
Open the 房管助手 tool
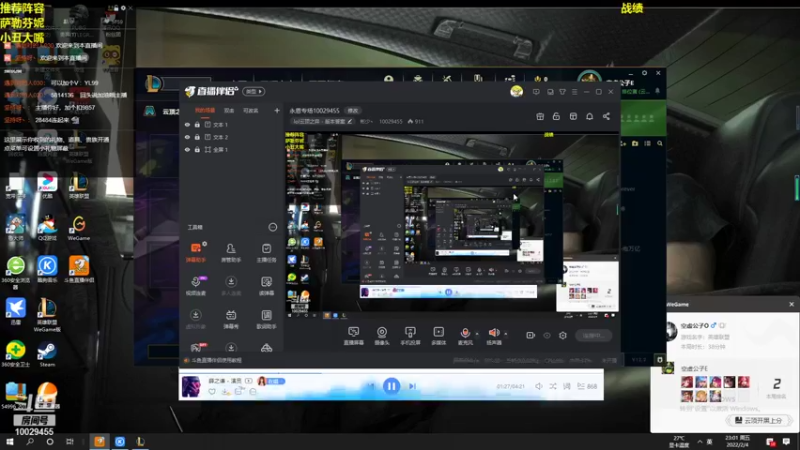point(231,253)
